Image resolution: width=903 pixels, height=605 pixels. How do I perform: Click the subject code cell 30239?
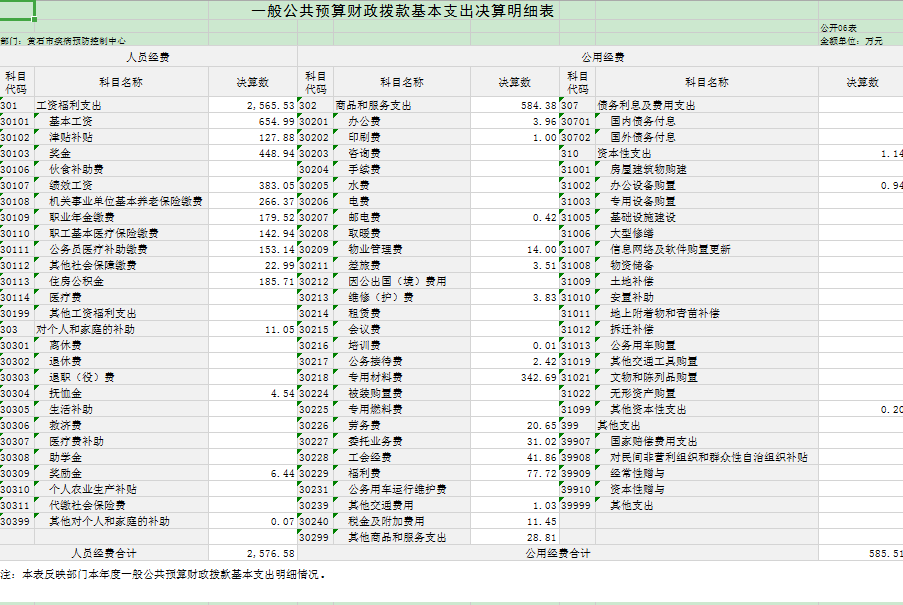314,505
